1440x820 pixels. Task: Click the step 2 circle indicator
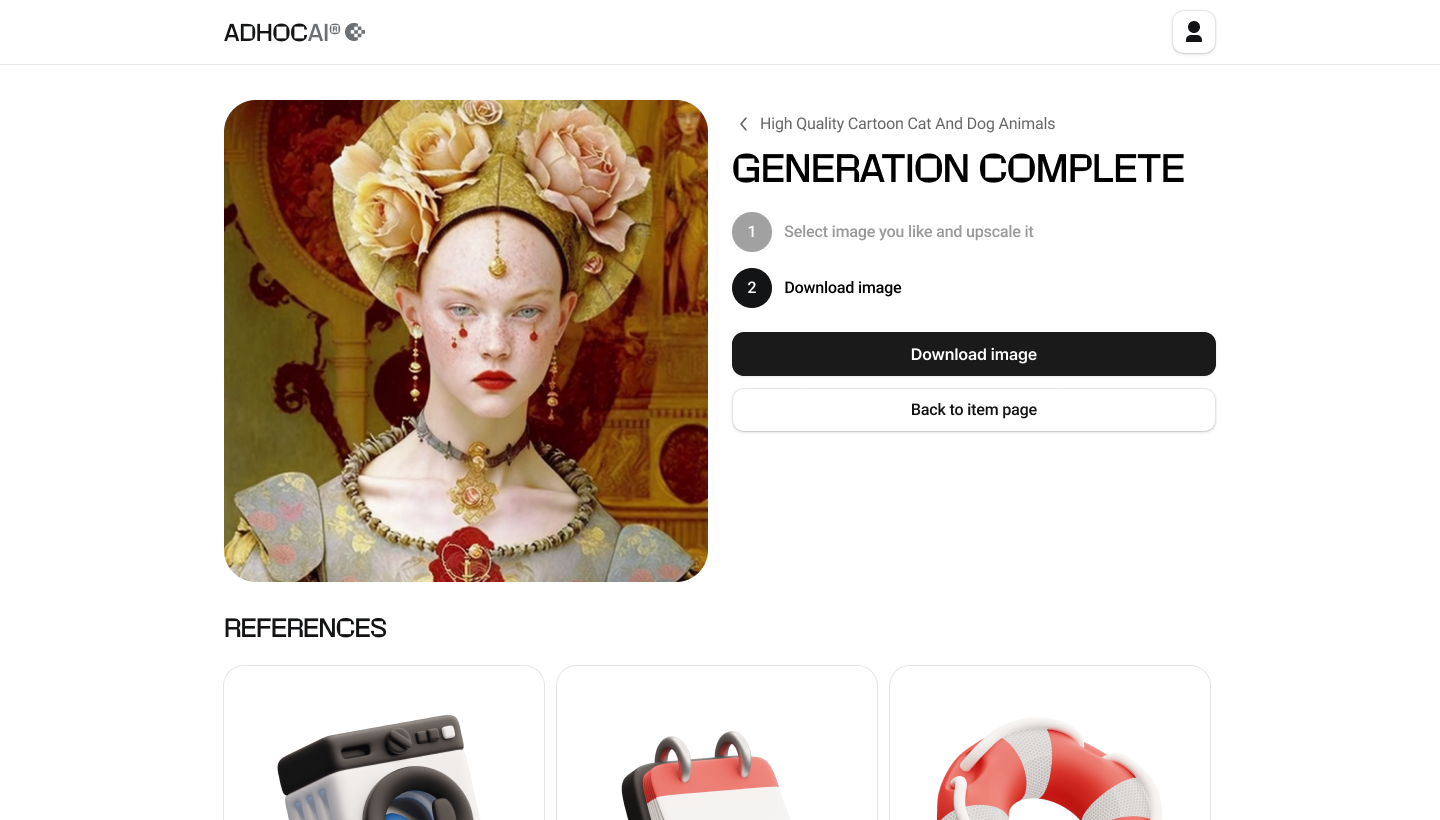click(x=752, y=288)
